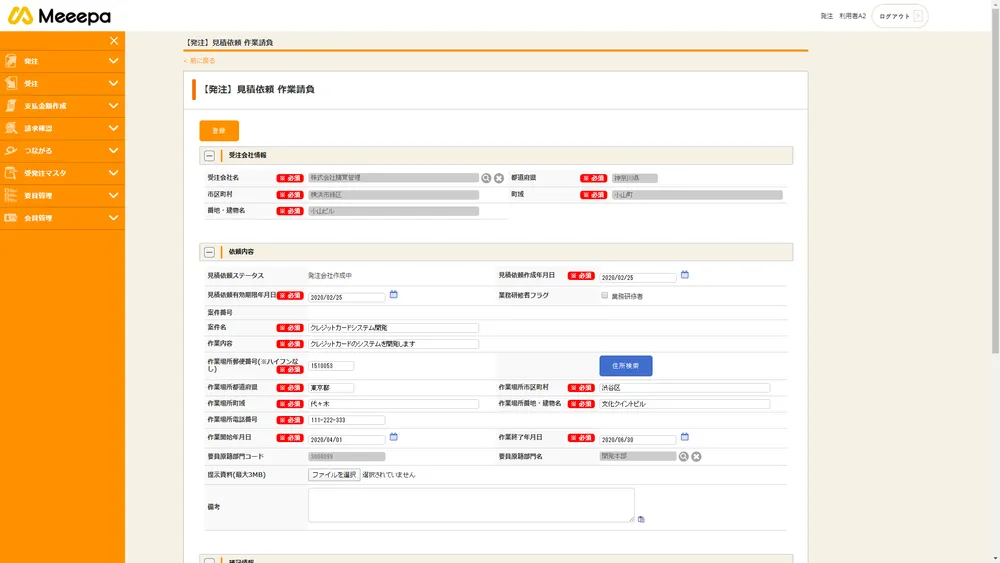Click the 作業場所町域 input field
Viewport: 1000px width, 563px height.
[393, 404]
